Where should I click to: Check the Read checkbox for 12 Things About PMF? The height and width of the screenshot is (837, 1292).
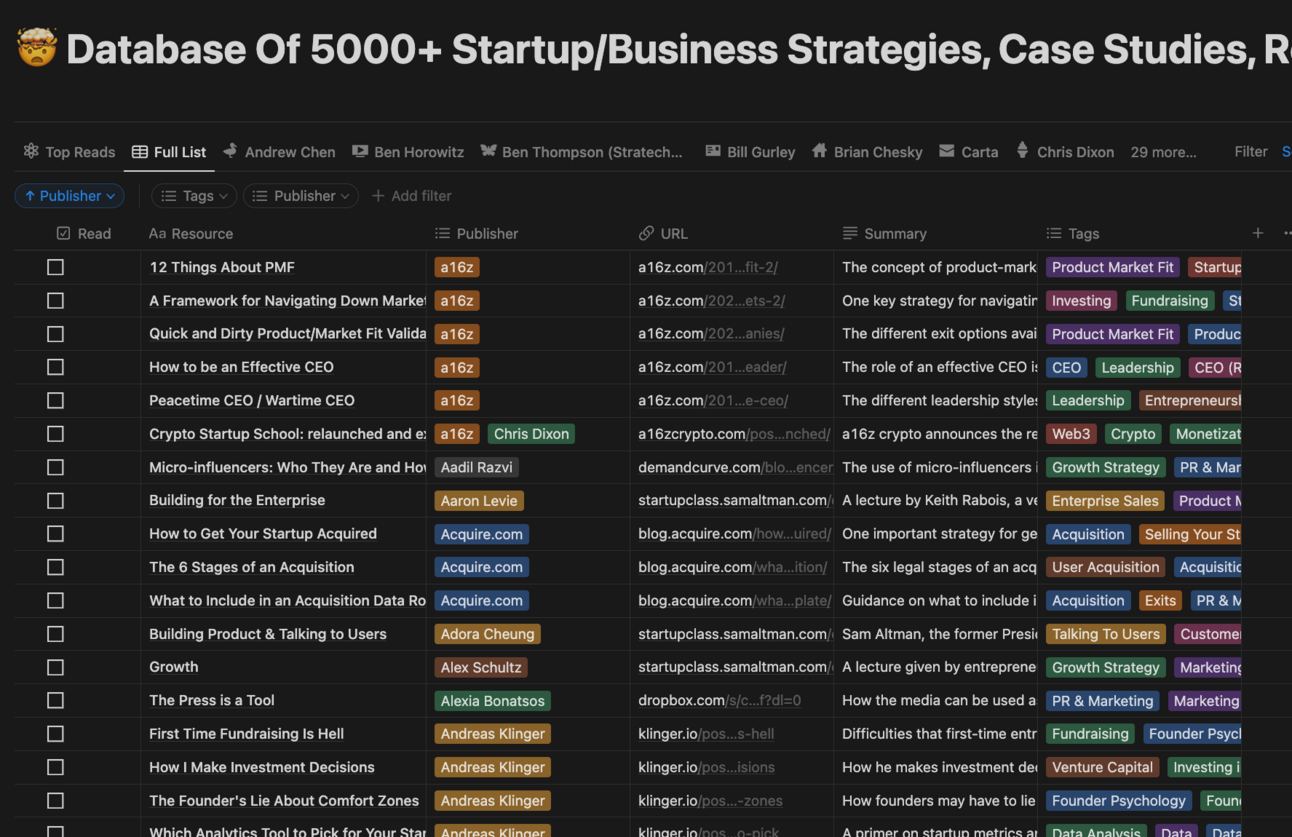coord(55,267)
